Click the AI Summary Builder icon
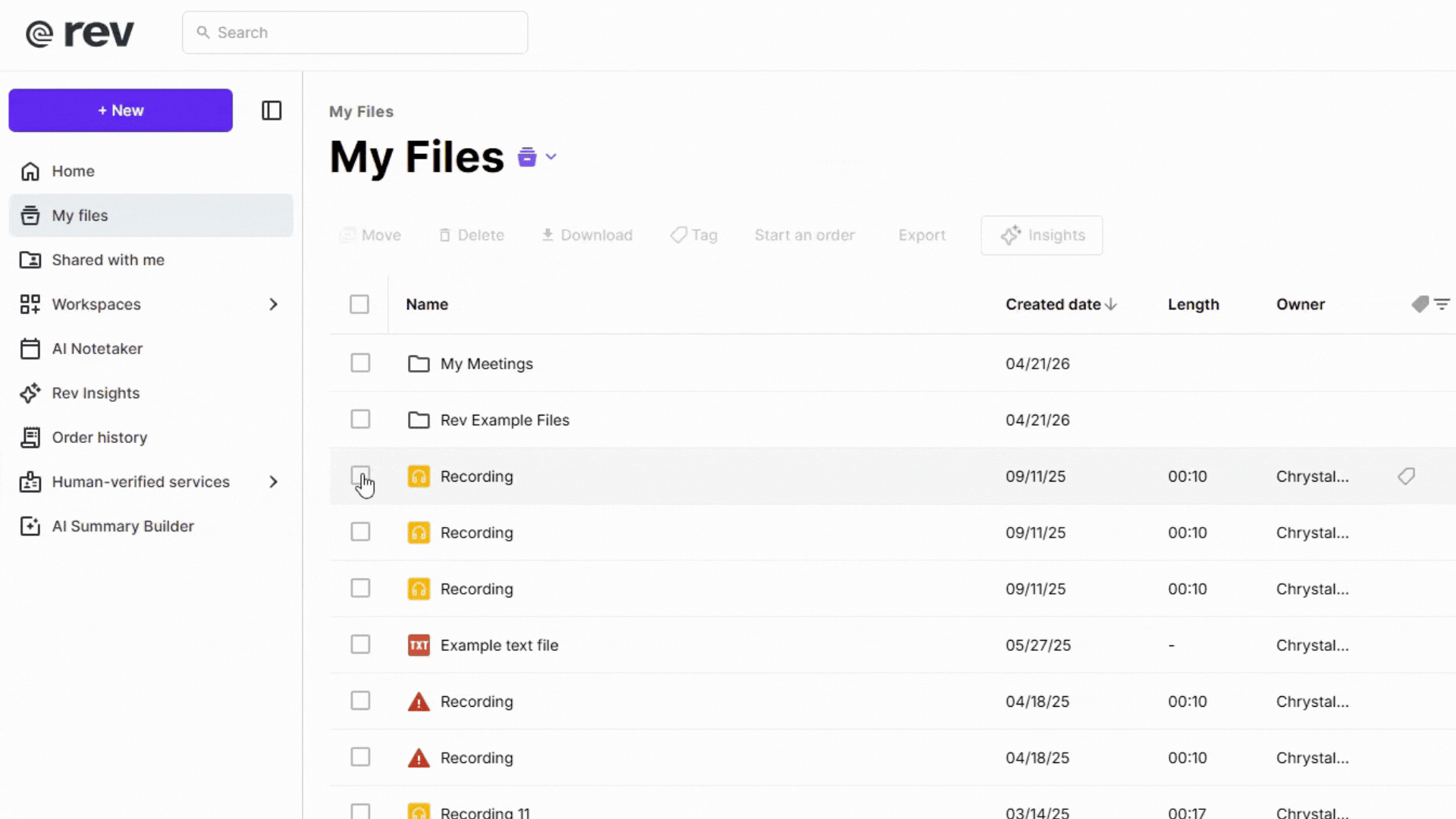The width and height of the screenshot is (1456, 819). coord(30,526)
